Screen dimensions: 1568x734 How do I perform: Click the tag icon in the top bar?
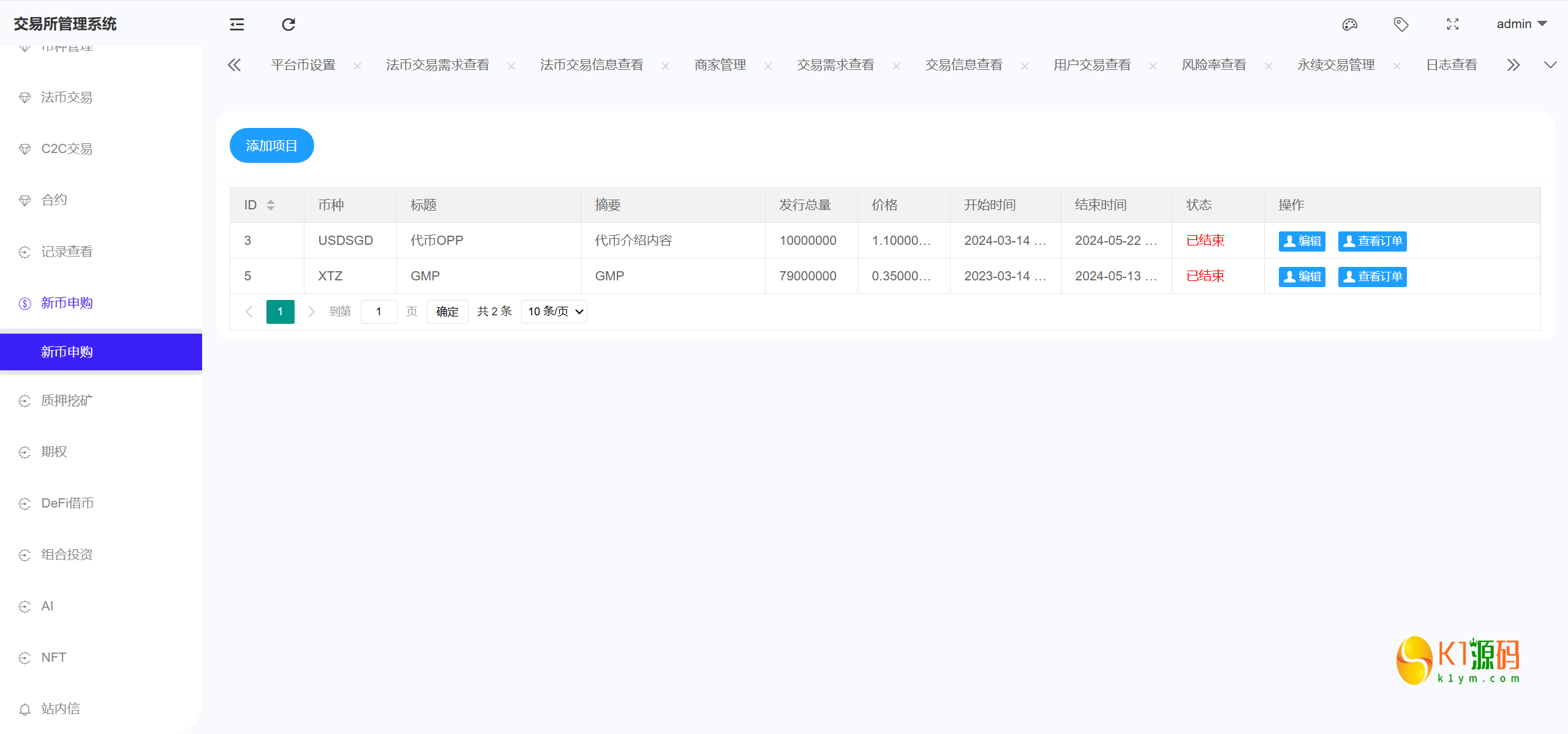[1401, 24]
